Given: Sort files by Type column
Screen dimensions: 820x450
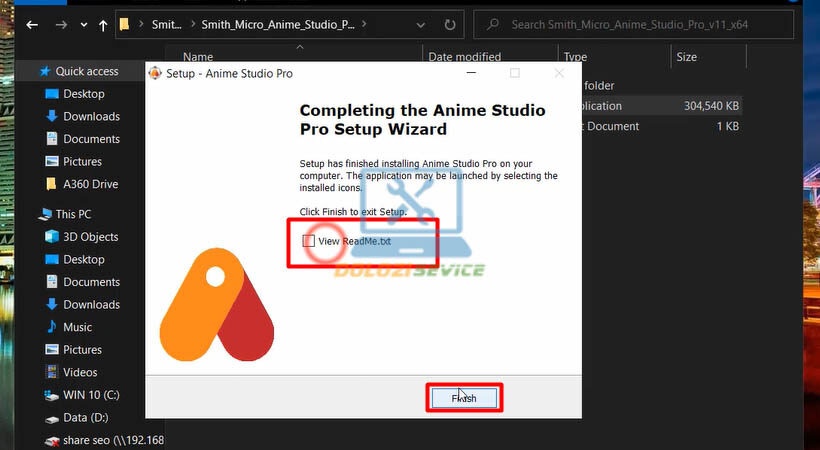Looking at the screenshot, I should (575, 57).
